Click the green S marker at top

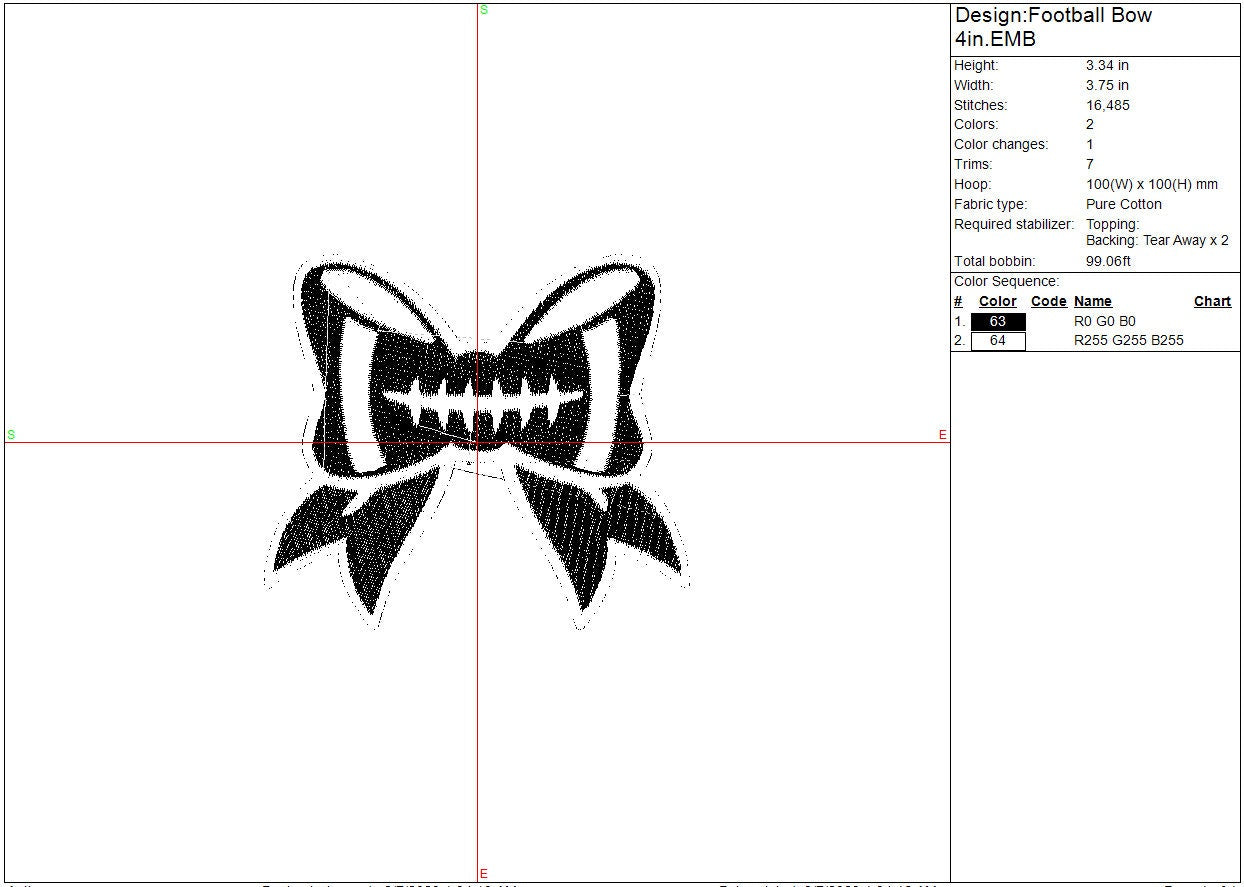point(484,10)
